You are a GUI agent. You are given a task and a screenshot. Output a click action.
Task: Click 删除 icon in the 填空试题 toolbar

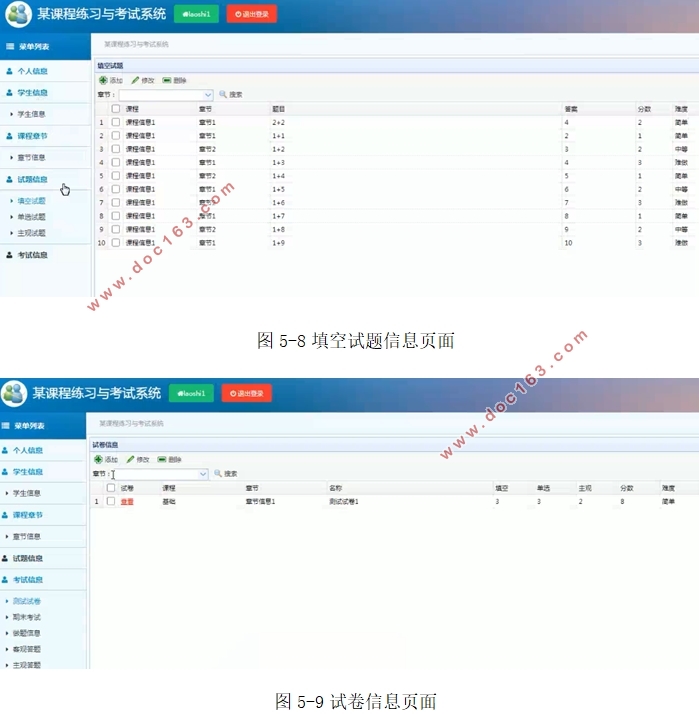coord(167,80)
